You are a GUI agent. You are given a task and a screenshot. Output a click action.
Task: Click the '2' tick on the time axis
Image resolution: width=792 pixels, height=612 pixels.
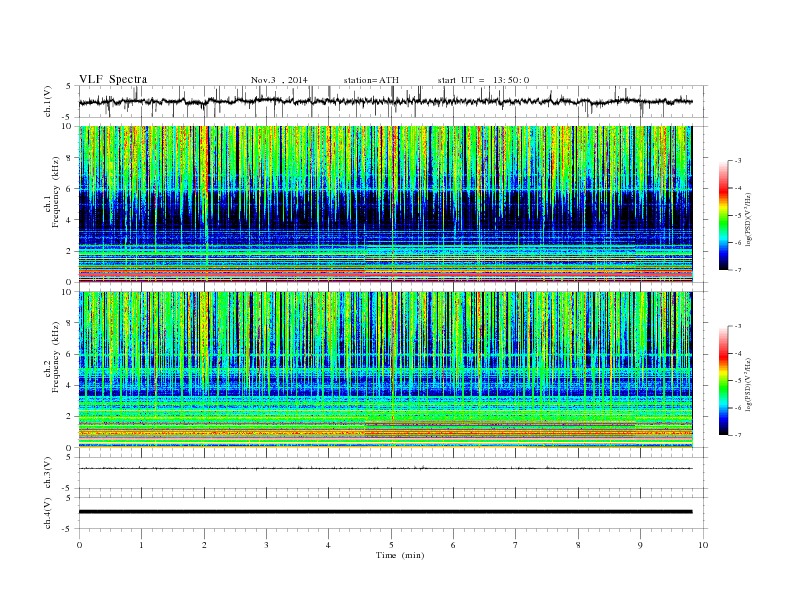(204, 545)
